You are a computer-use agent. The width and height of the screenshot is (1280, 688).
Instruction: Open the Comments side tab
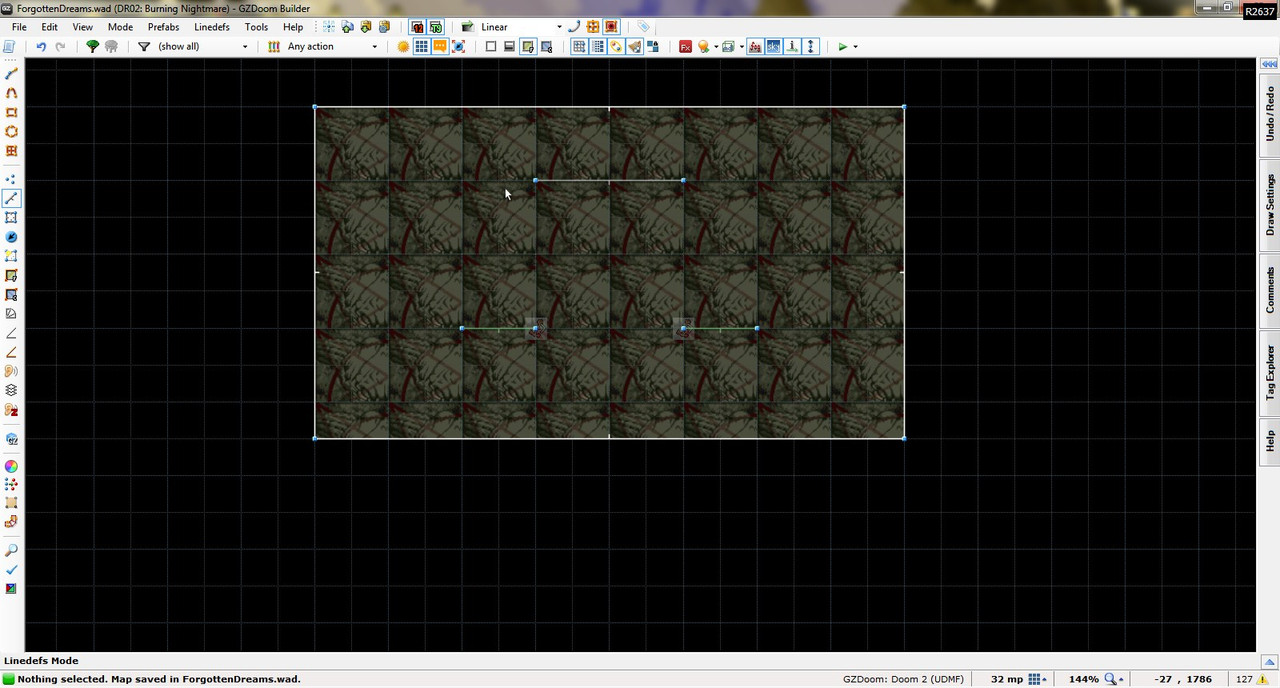click(1270, 290)
